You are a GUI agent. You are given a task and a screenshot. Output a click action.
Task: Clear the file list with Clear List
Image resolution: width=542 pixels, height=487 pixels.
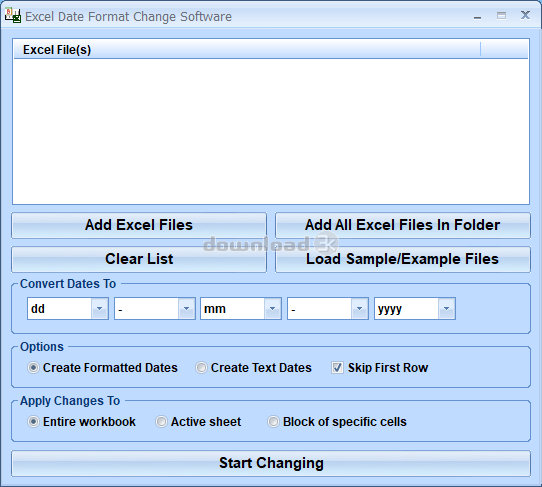(x=139, y=259)
